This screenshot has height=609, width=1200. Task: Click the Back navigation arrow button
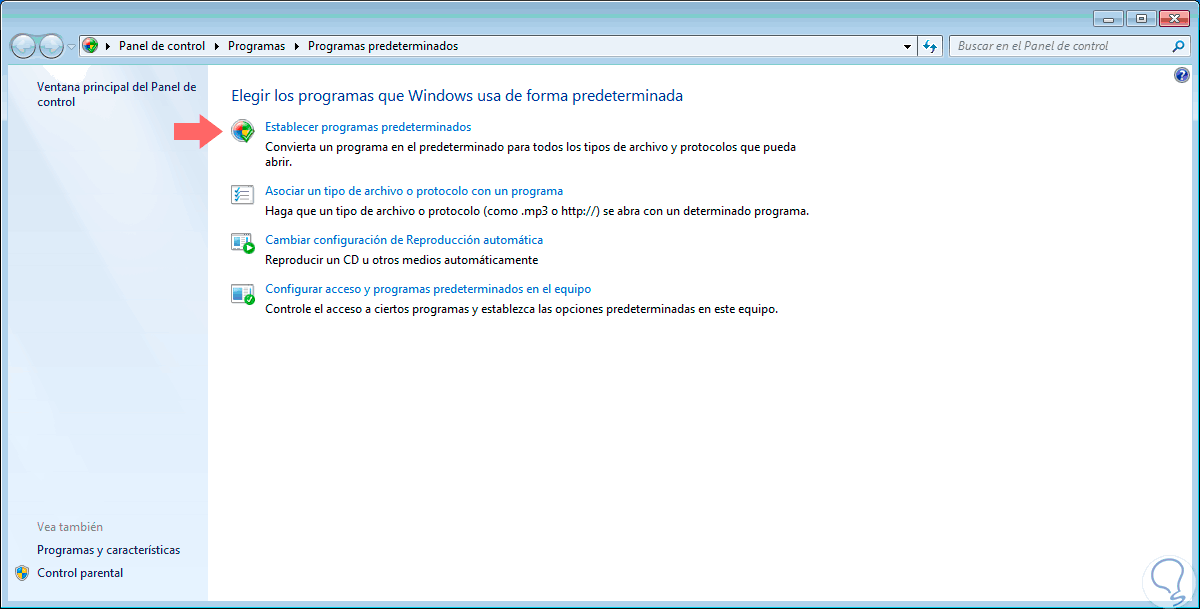point(24,46)
